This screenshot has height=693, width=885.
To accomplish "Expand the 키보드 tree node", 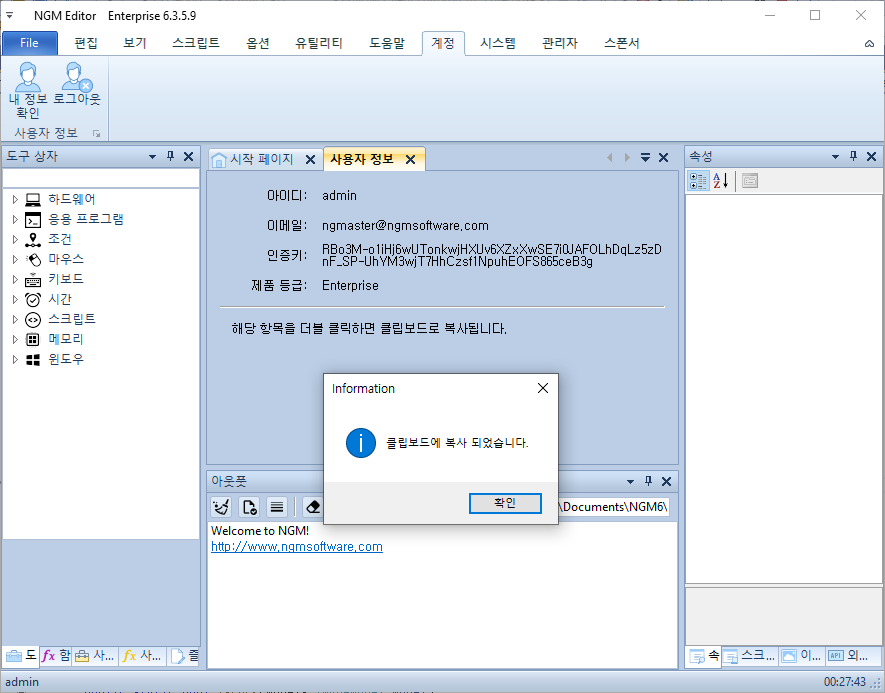I will (x=15, y=279).
